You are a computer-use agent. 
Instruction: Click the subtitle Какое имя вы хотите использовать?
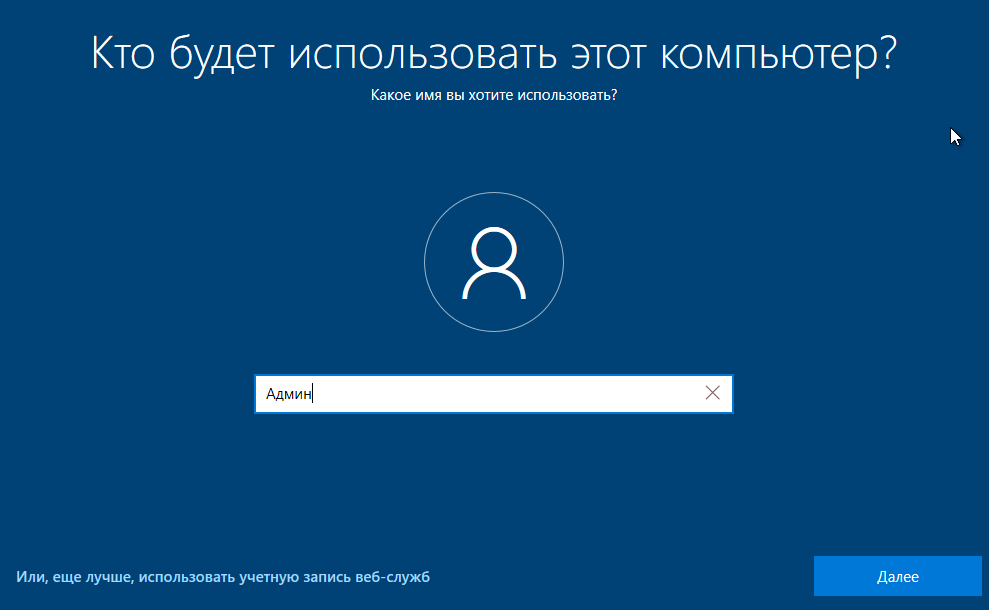coord(494,95)
